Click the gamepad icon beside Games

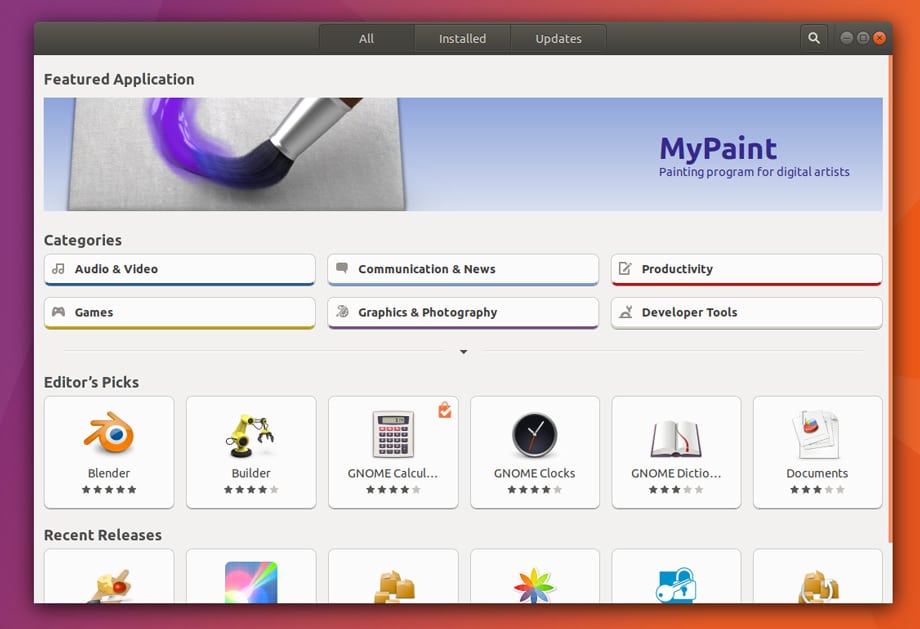pyautogui.click(x=58, y=312)
